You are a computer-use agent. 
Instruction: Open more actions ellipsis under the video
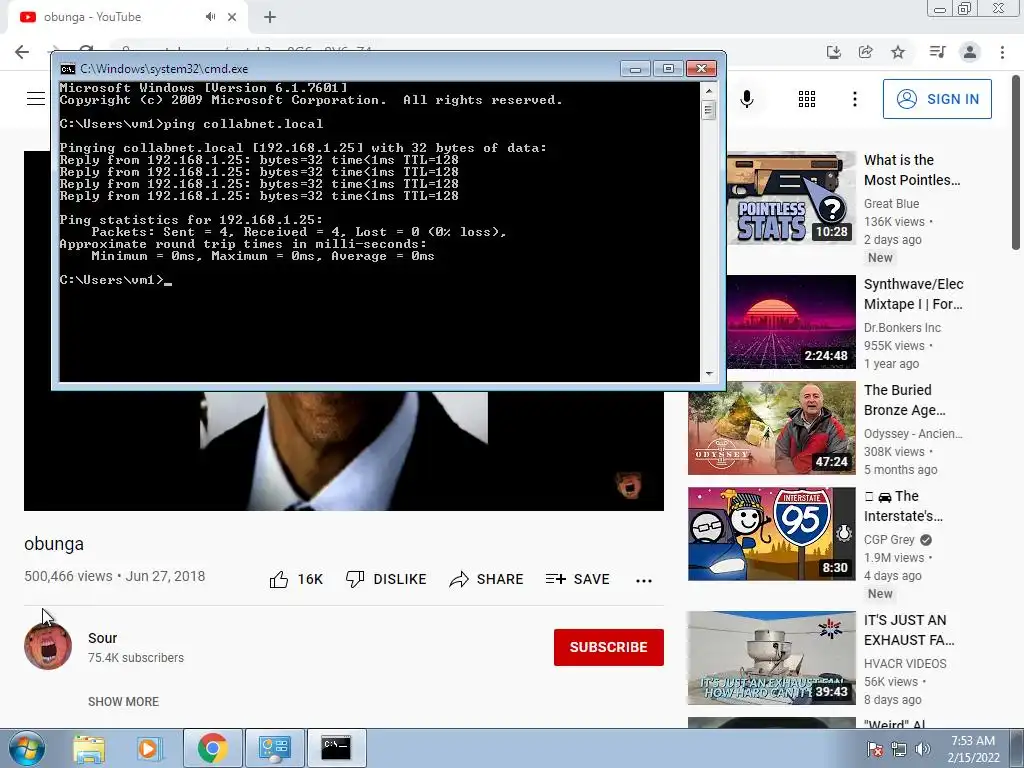pos(644,581)
